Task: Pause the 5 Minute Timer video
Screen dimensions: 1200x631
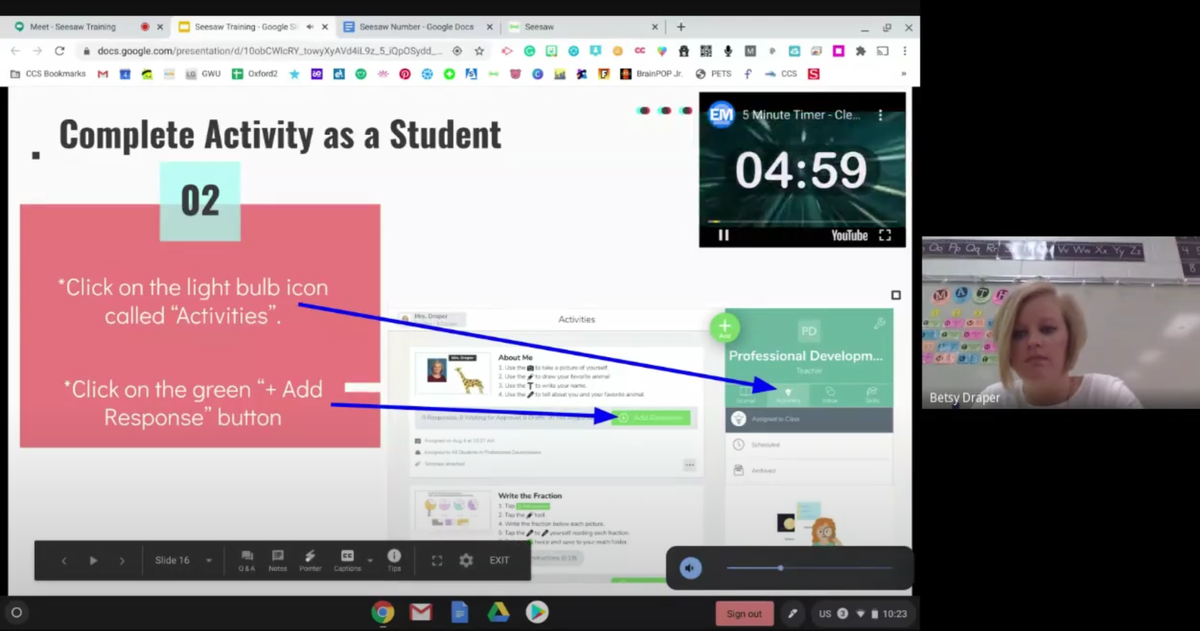Action: pos(723,235)
